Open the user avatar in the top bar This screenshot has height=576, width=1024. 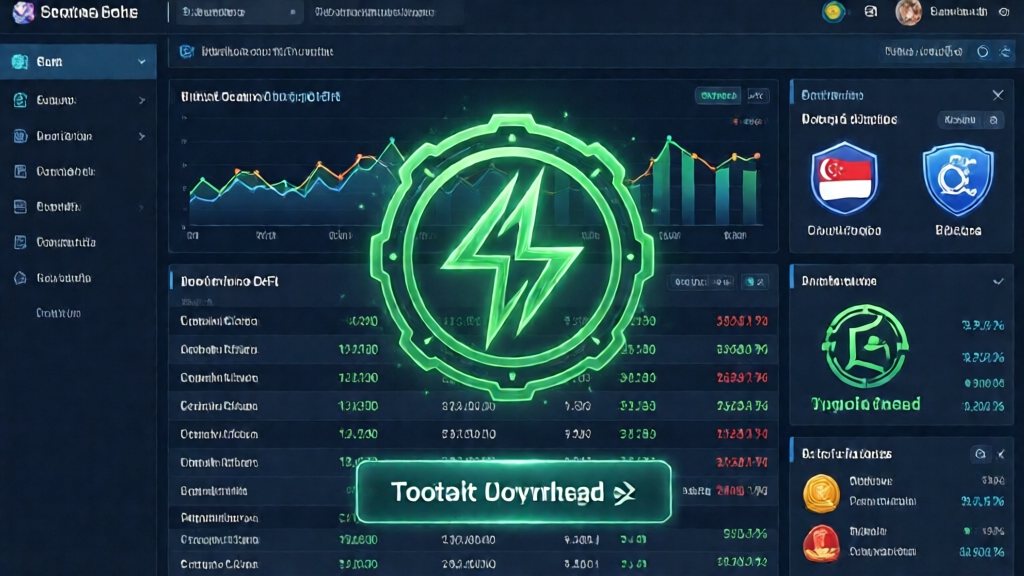(908, 12)
